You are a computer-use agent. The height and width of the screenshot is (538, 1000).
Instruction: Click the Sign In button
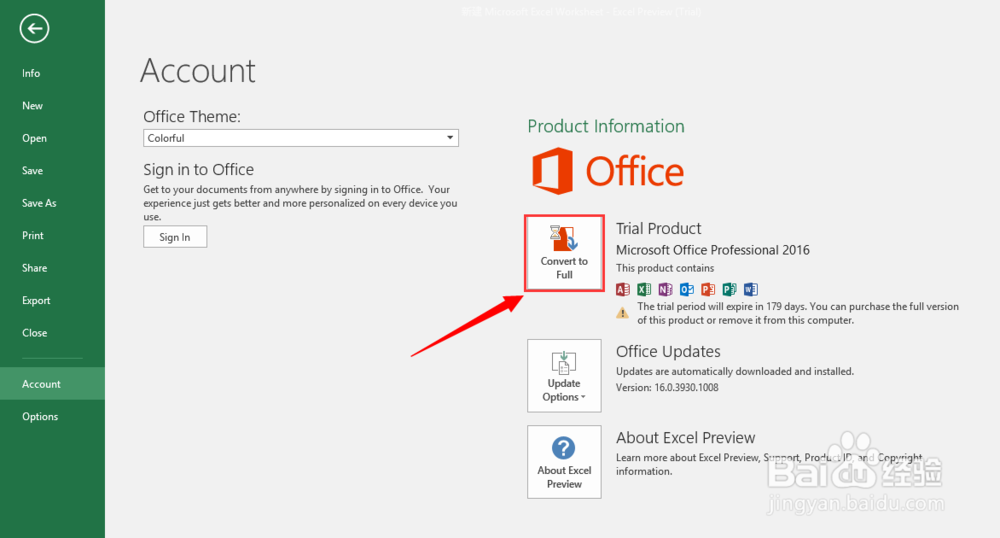click(175, 237)
